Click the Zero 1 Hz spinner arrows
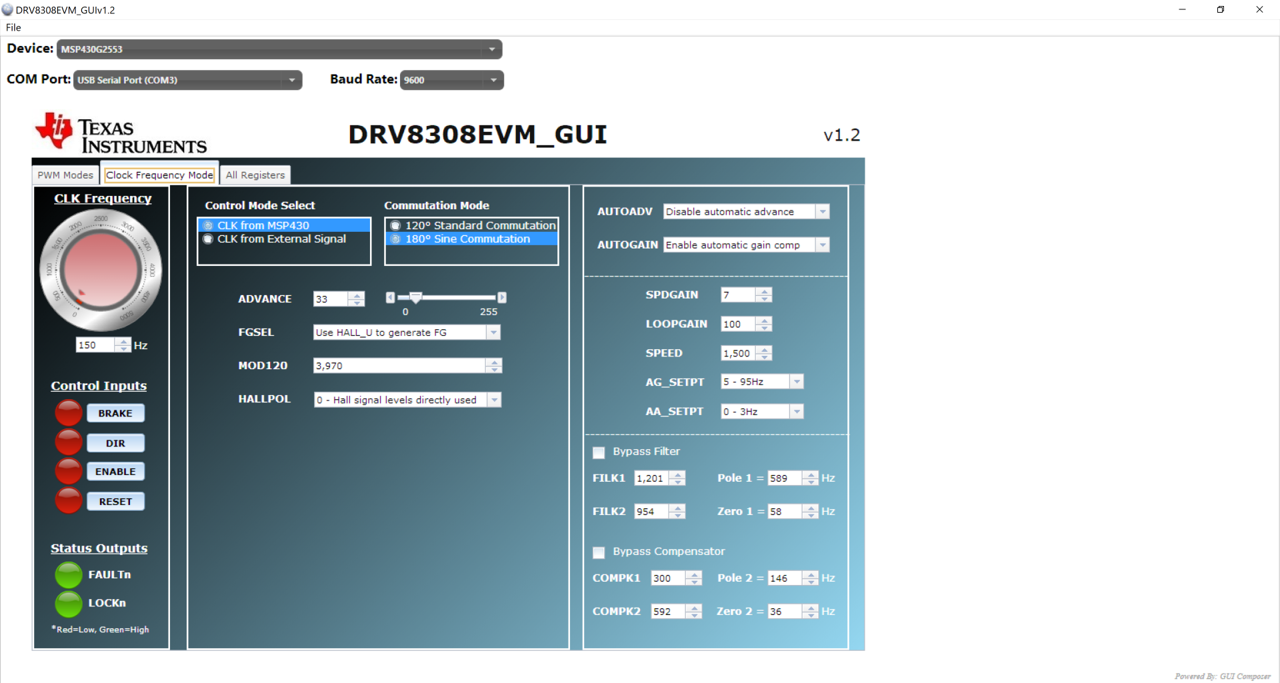Viewport: 1280px width, 683px height. click(x=810, y=511)
